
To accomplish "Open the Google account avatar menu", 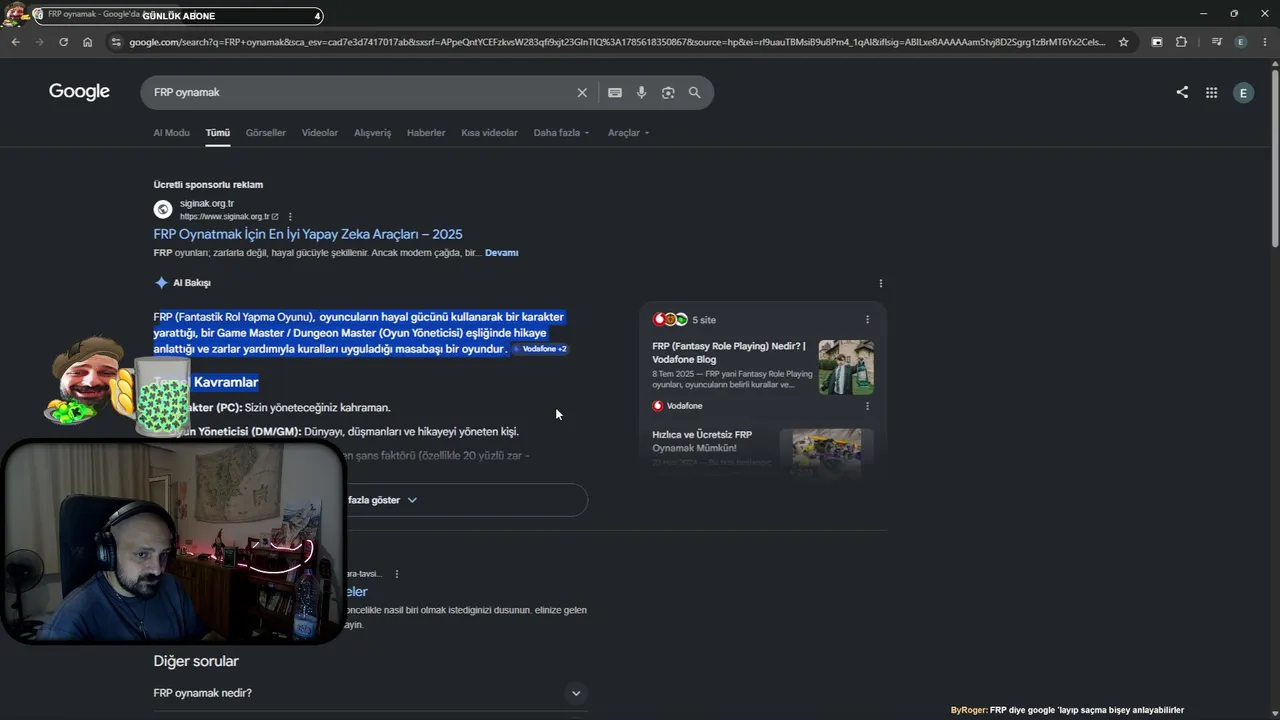I will pyautogui.click(x=1243, y=92).
